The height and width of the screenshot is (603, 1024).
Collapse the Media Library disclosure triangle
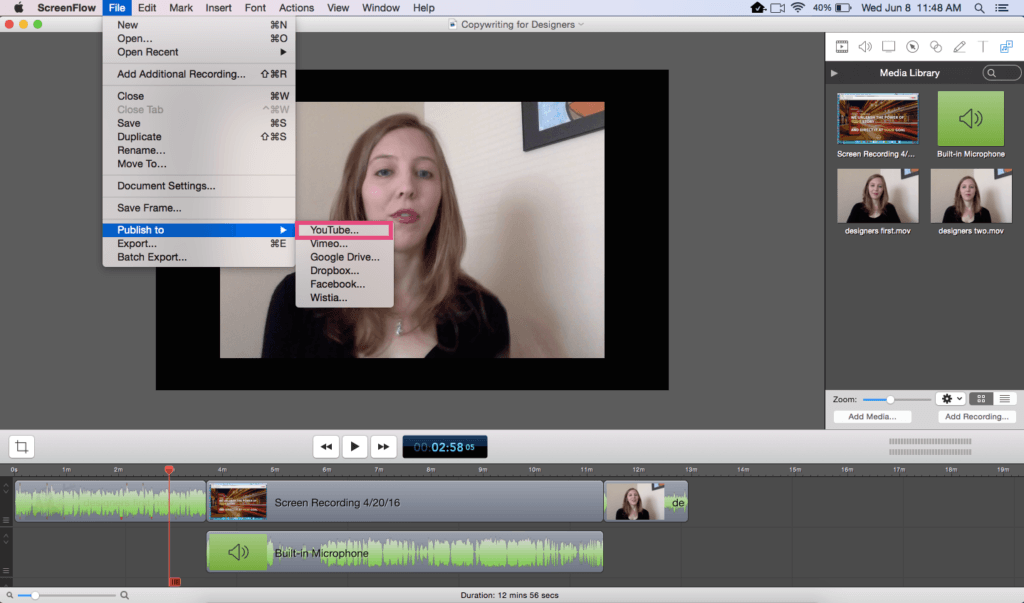pos(834,73)
